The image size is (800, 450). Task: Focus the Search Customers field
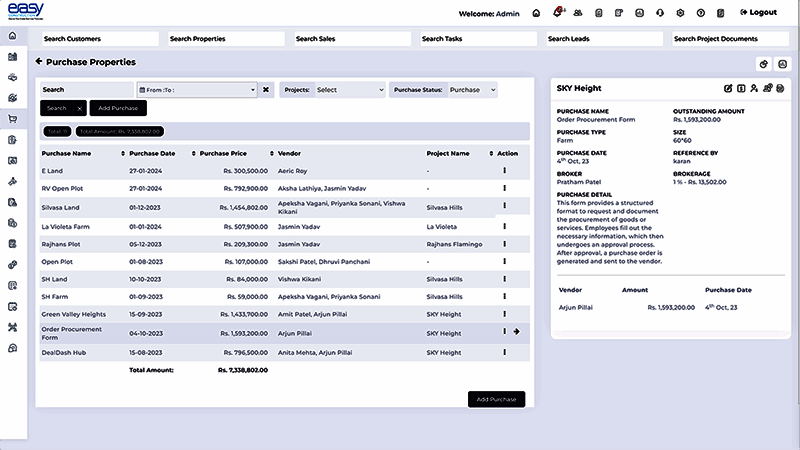click(x=100, y=39)
